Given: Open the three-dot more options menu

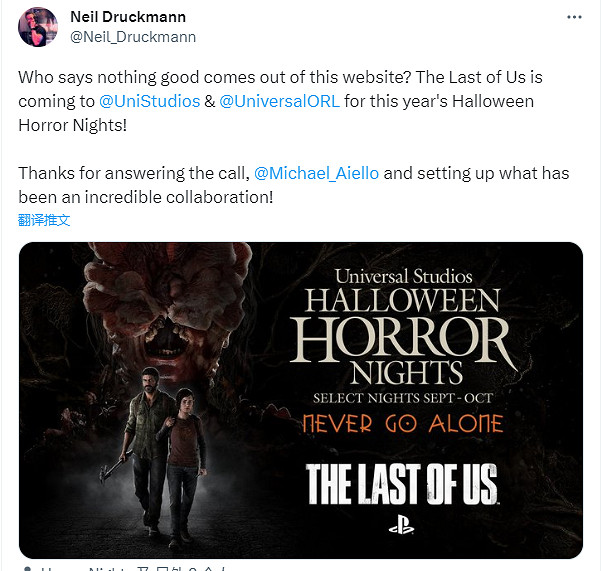Looking at the screenshot, I should [x=574, y=17].
